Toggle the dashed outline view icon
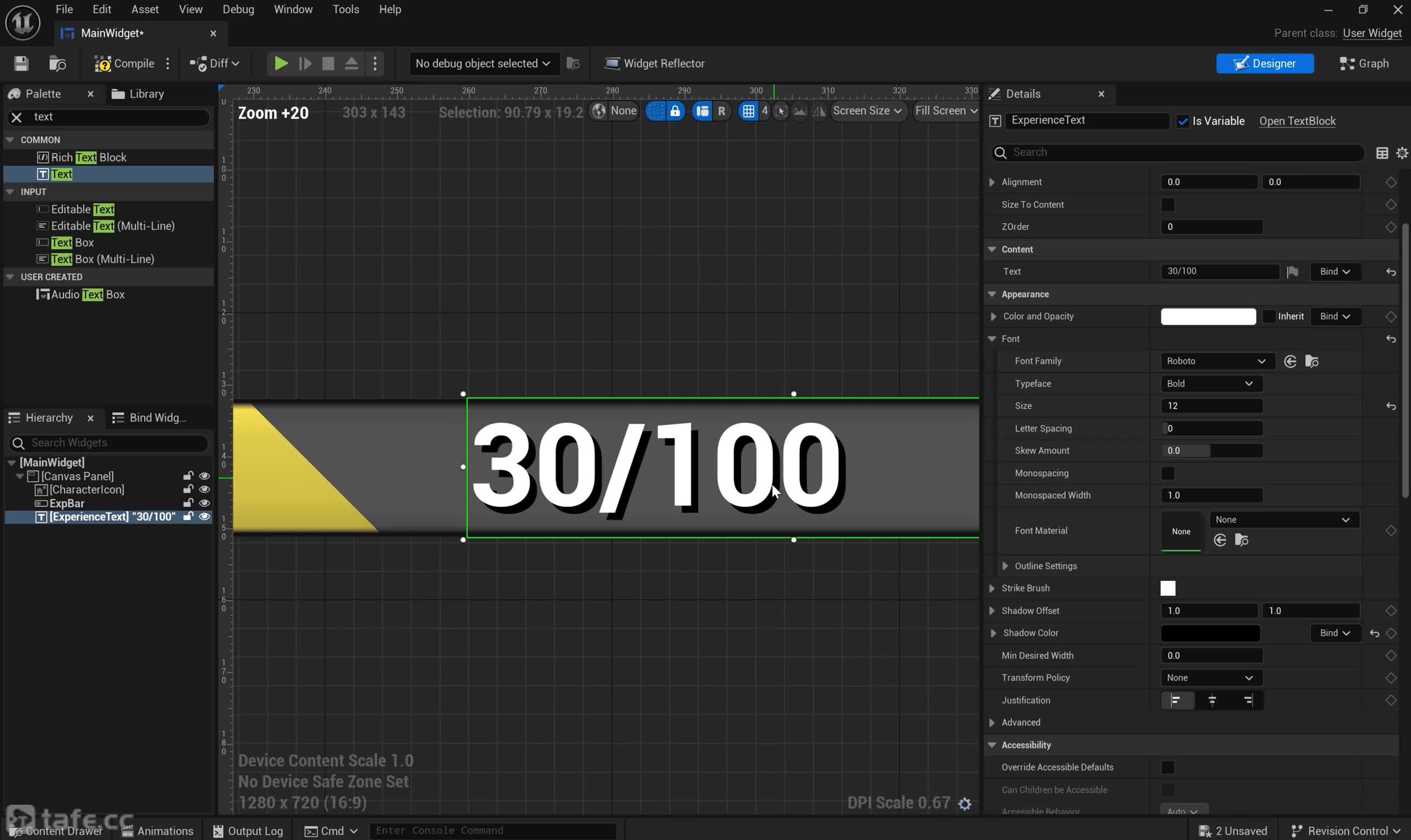 tap(655, 111)
